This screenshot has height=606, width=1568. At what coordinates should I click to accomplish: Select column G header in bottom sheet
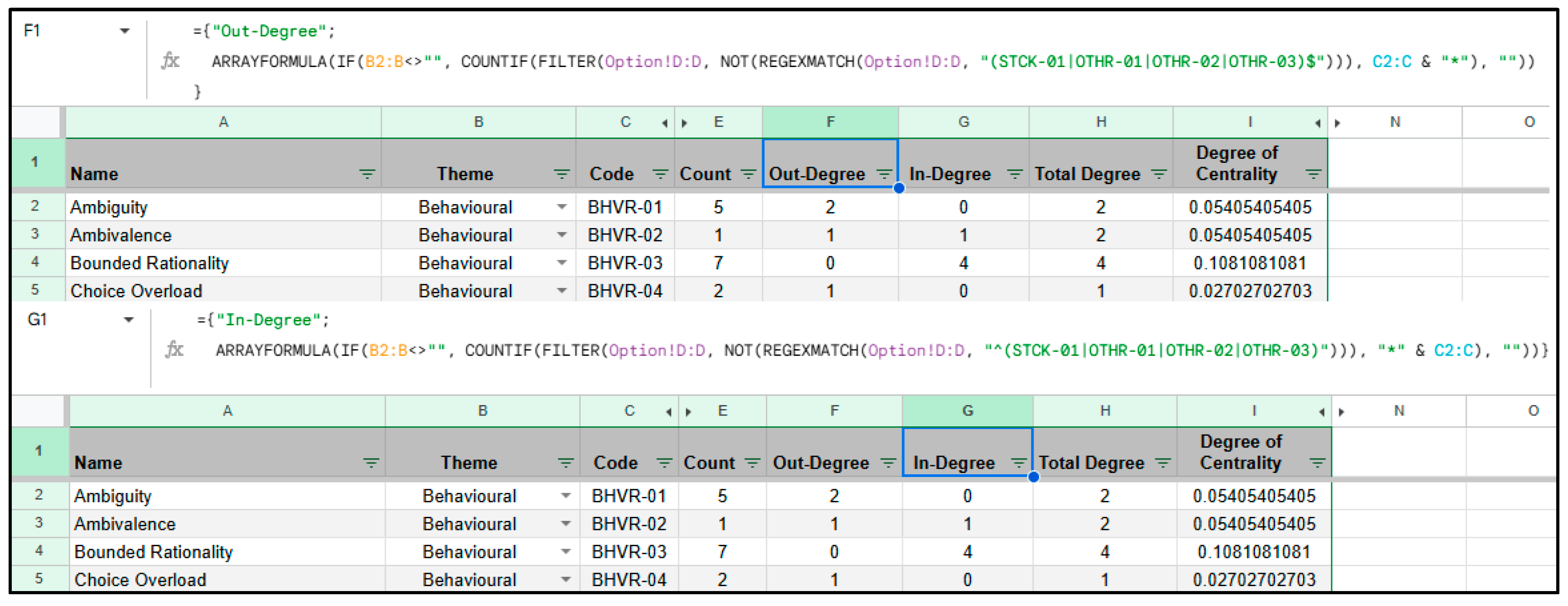click(x=967, y=411)
